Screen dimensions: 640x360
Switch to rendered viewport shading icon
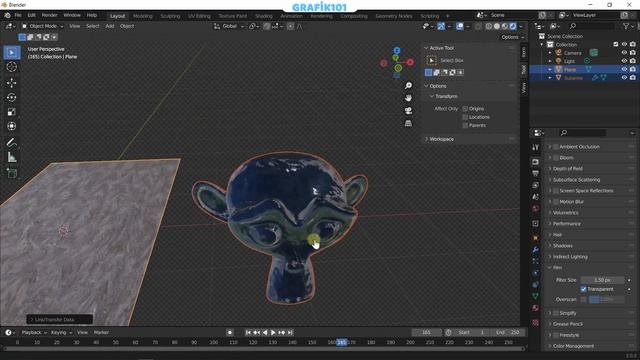tap(513, 26)
